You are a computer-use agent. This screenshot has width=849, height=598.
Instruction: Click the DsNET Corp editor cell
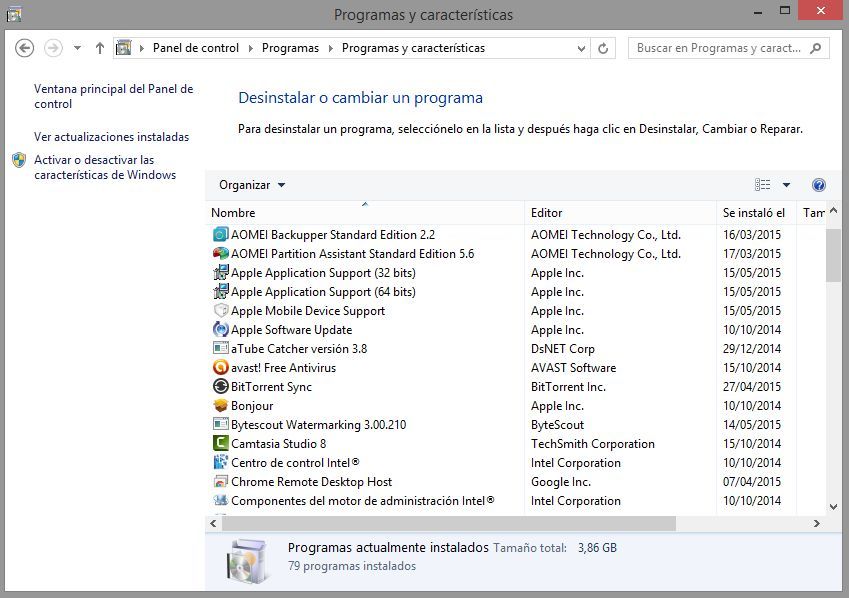click(563, 349)
